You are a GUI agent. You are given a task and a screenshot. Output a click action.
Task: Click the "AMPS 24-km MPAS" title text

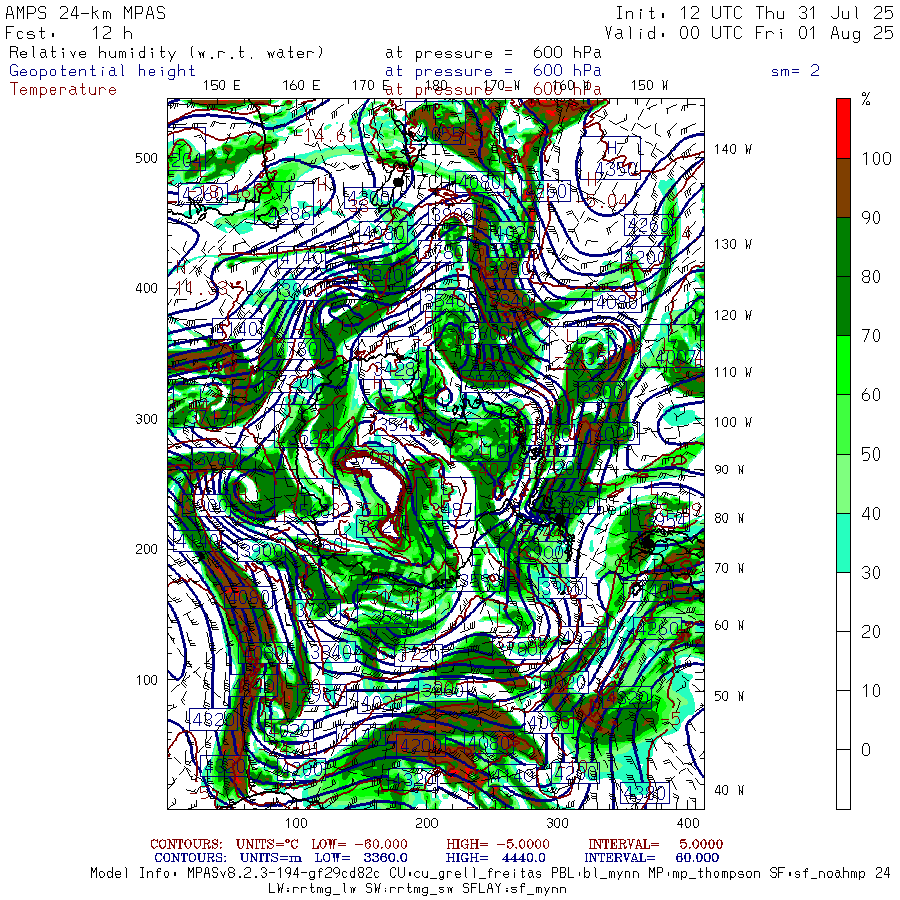coord(86,13)
